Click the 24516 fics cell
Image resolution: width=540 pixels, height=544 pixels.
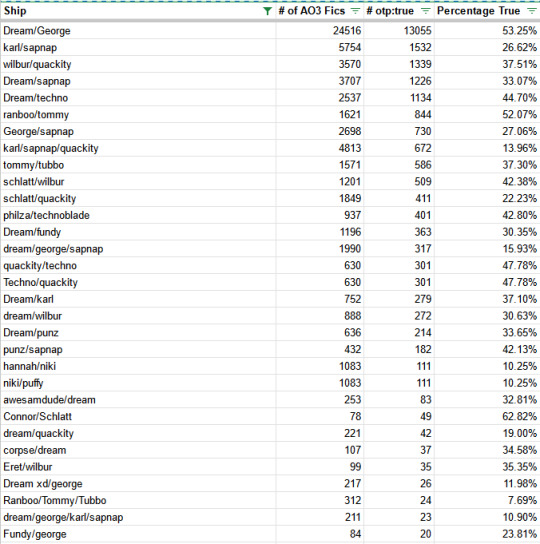320,31
